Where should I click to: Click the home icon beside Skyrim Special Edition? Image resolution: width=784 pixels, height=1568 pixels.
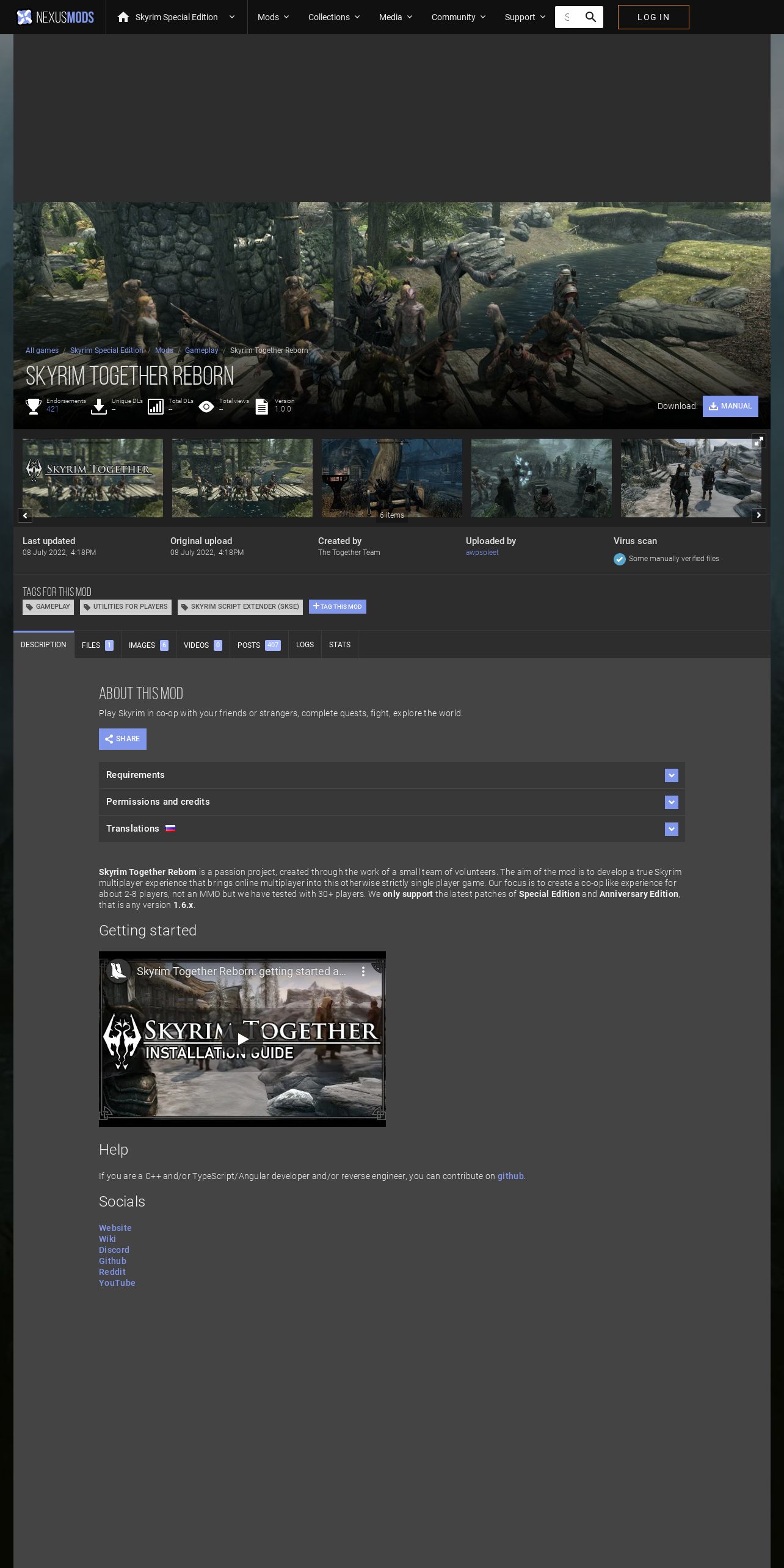[123, 17]
